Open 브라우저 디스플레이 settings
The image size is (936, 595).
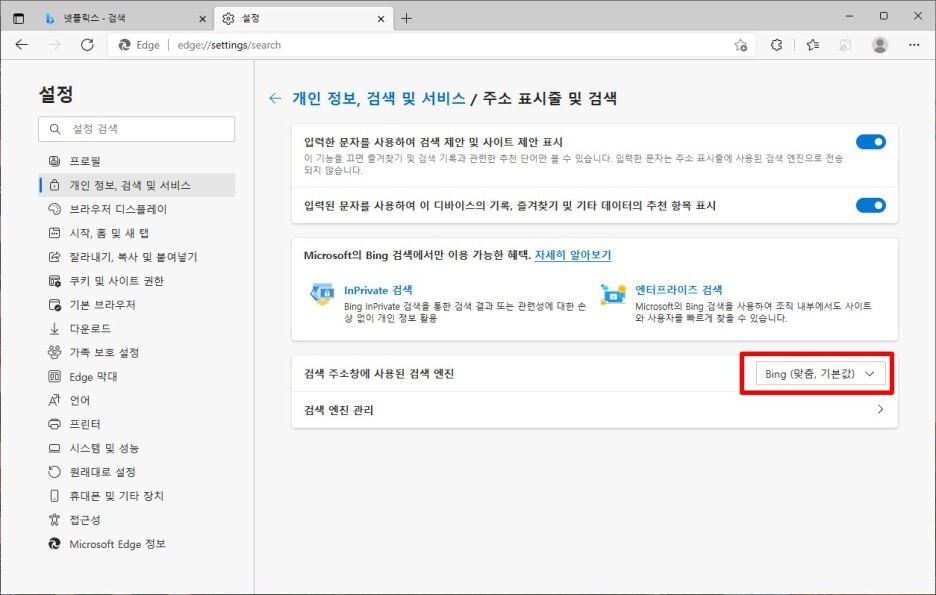[x=137, y=209]
